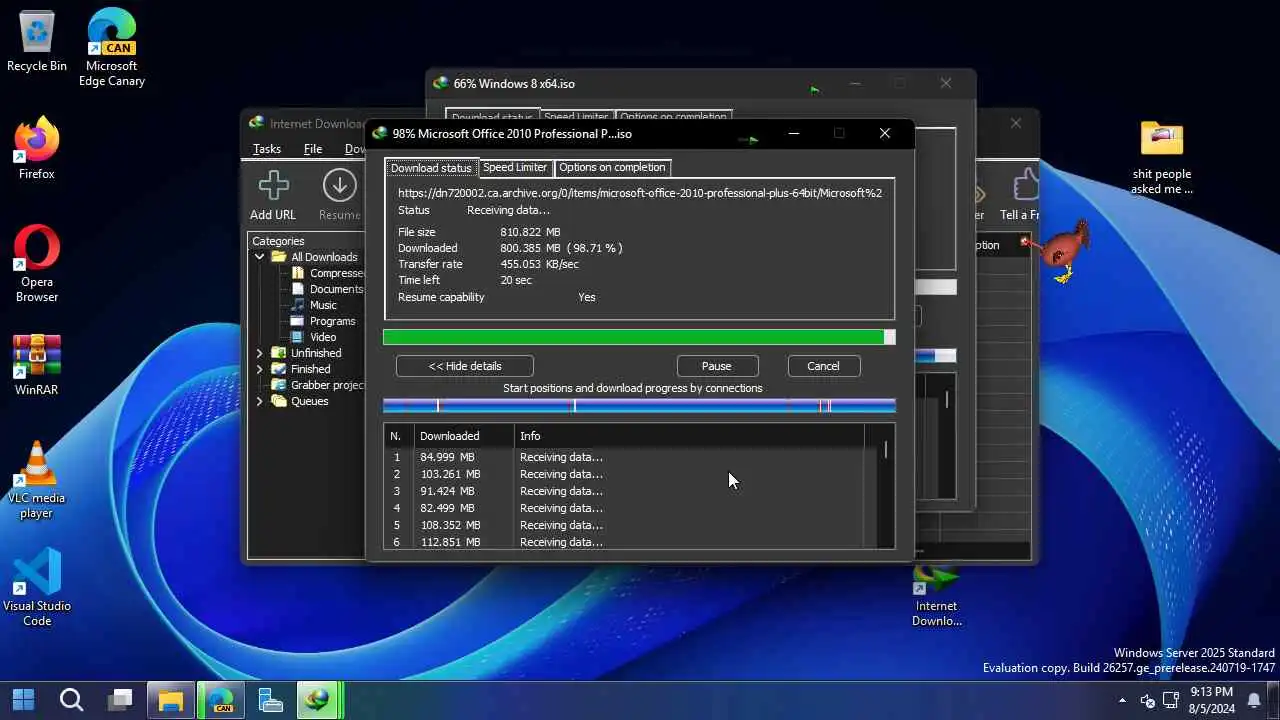The image size is (1280, 720).
Task: Open File Explorer from the taskbar
Action: tap(171, 700)
